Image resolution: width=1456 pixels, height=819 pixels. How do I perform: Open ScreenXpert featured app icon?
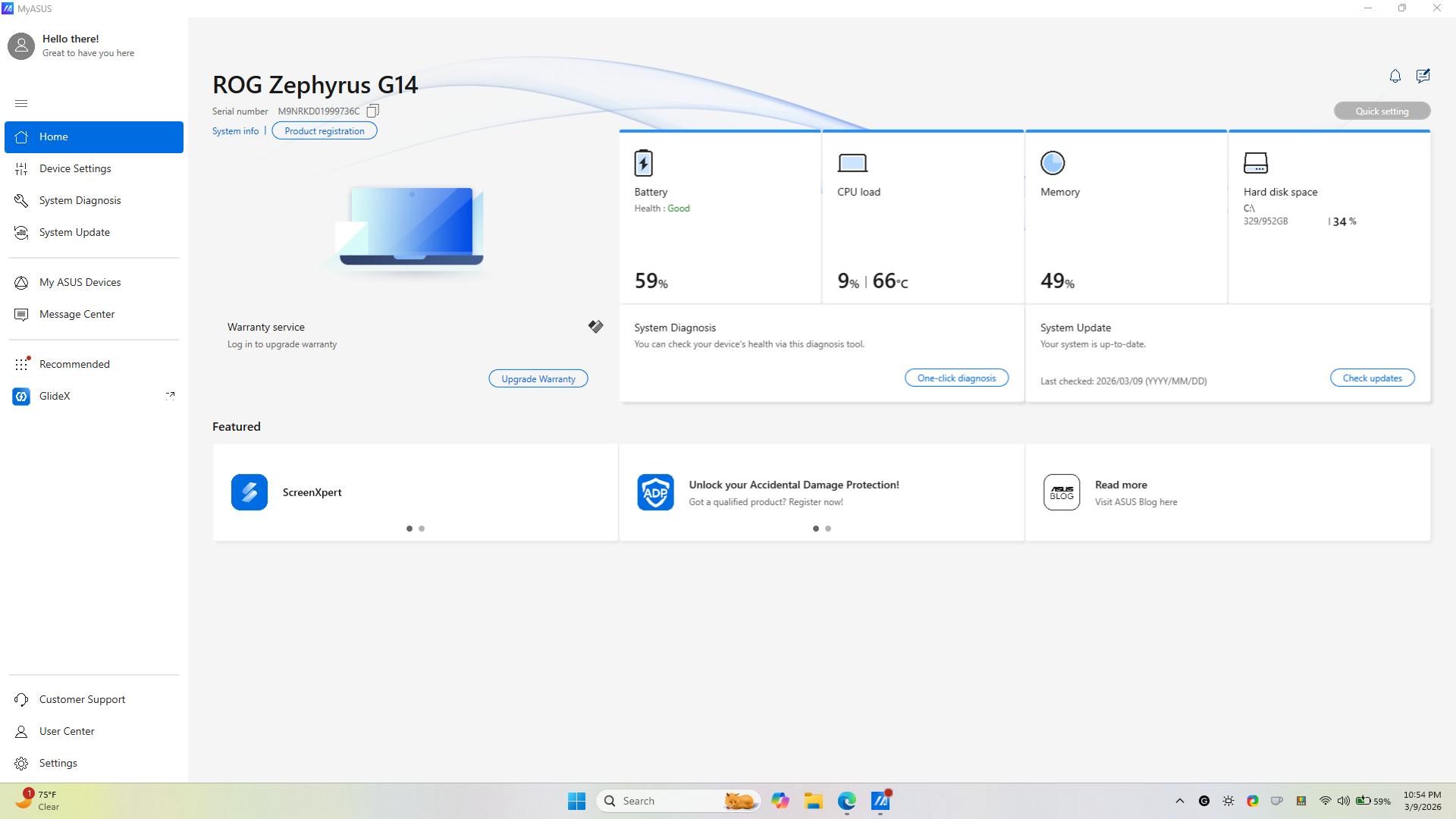249,492
